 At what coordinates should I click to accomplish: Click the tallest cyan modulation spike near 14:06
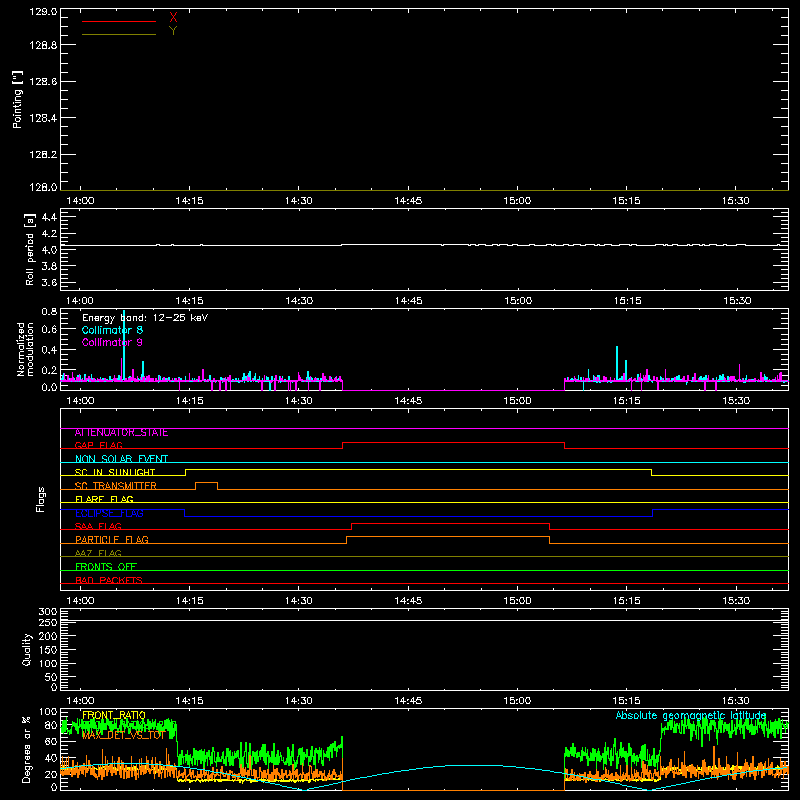pyautogui.click(x=124, y=344)
